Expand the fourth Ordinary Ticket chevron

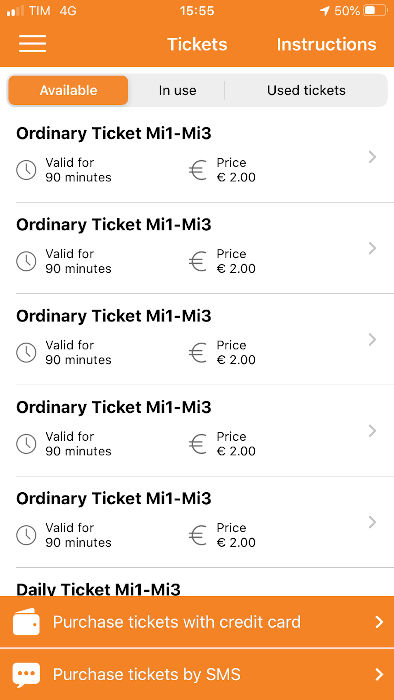tap(373, 431)
